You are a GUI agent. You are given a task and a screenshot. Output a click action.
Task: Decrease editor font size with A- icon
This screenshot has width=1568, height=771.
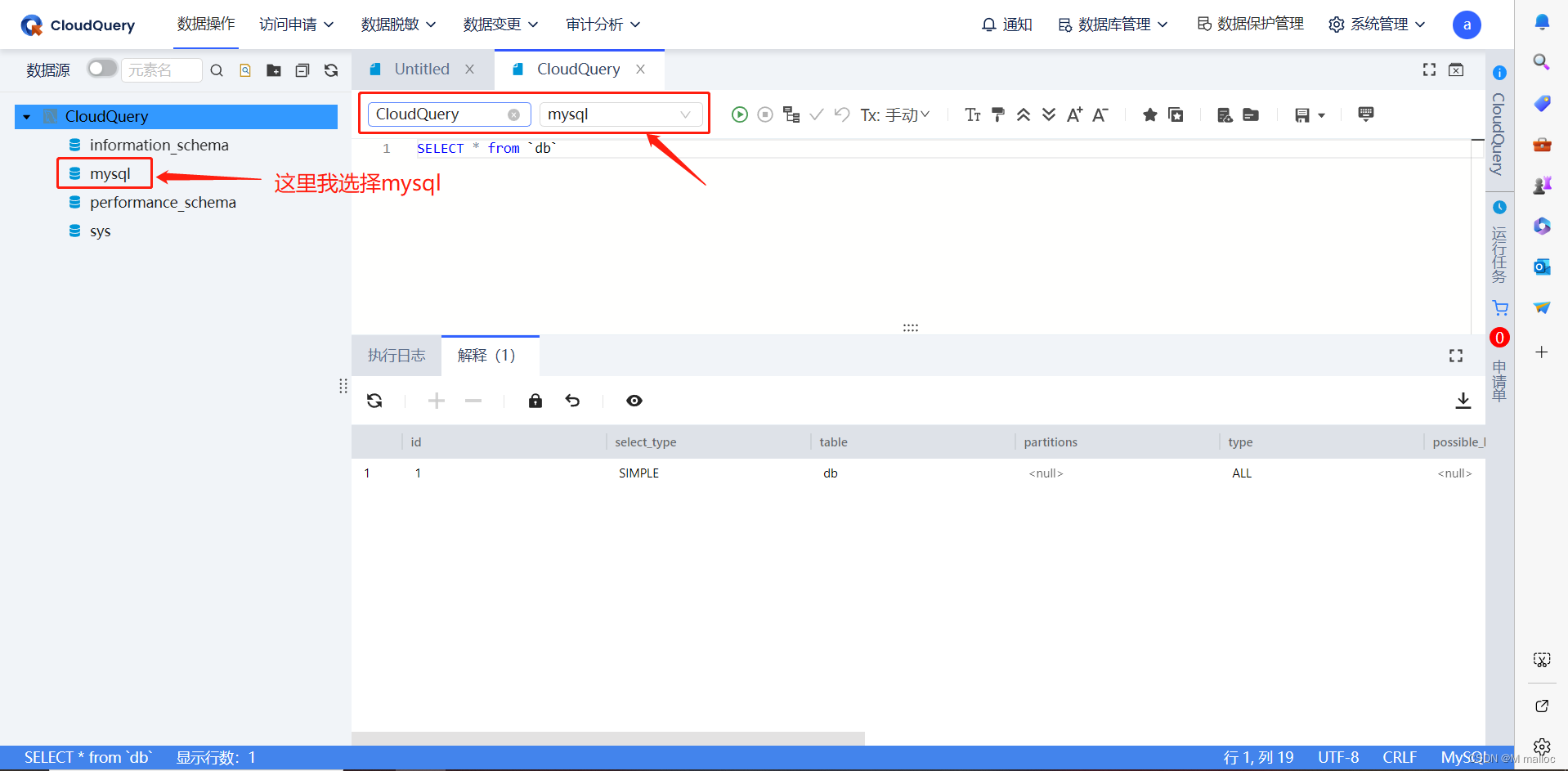point(1100,114)
